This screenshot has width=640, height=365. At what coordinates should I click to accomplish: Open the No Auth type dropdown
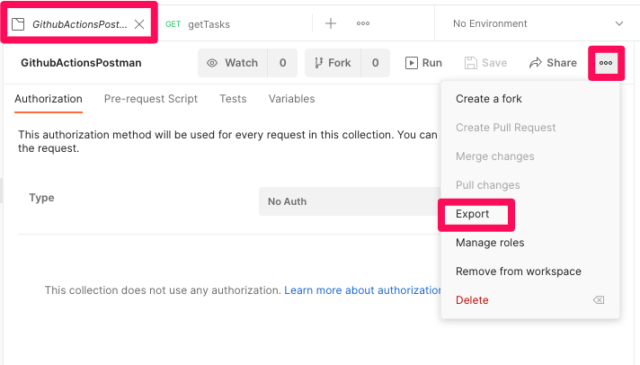[349, 201]
